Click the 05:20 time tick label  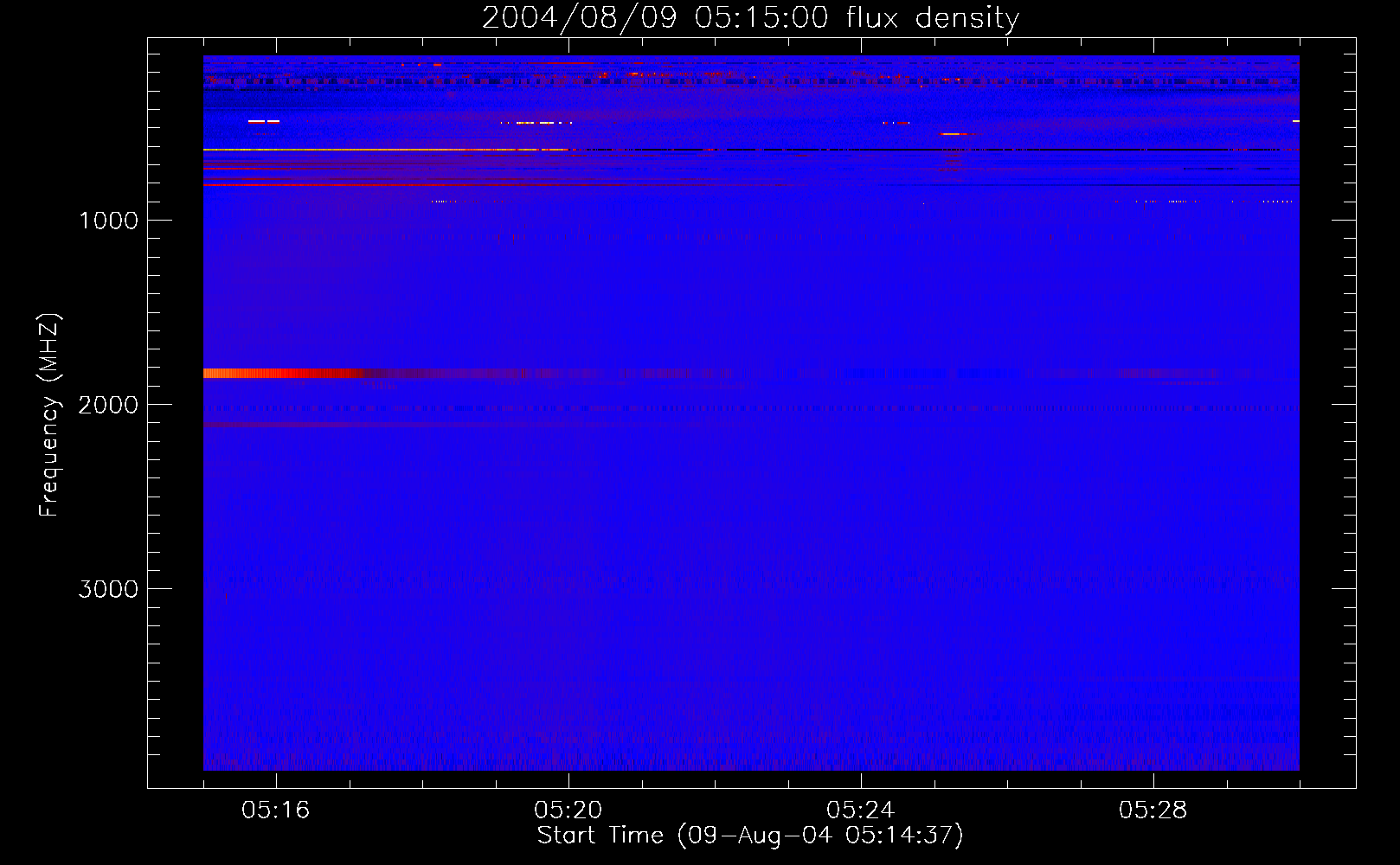tap(568, 811)
